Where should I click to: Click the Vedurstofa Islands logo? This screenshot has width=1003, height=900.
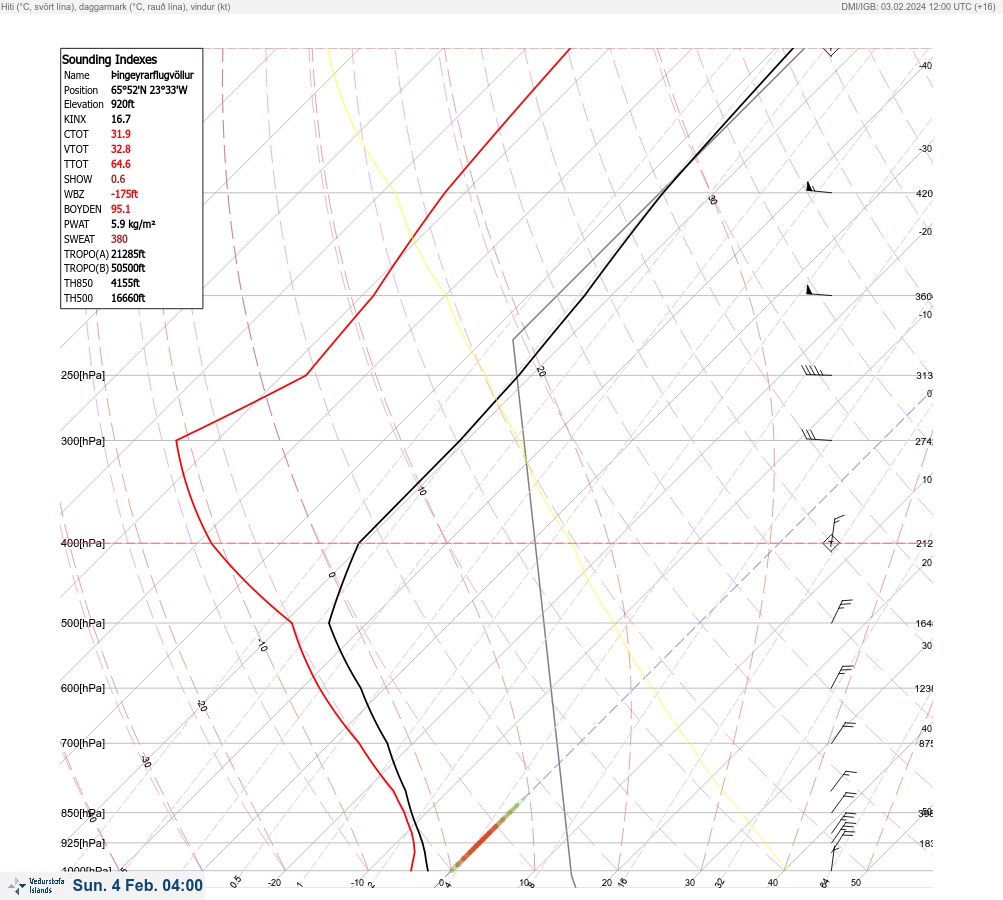coord(36,886)
